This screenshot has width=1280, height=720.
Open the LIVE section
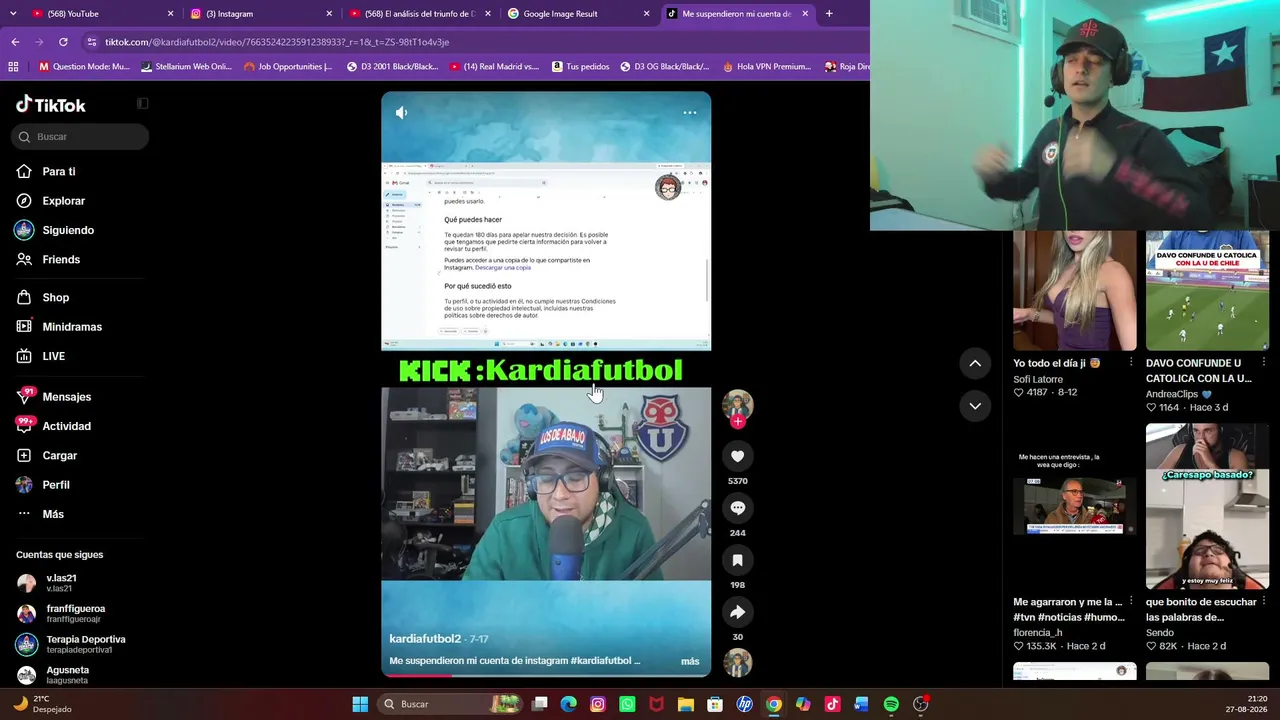[41, 356]
